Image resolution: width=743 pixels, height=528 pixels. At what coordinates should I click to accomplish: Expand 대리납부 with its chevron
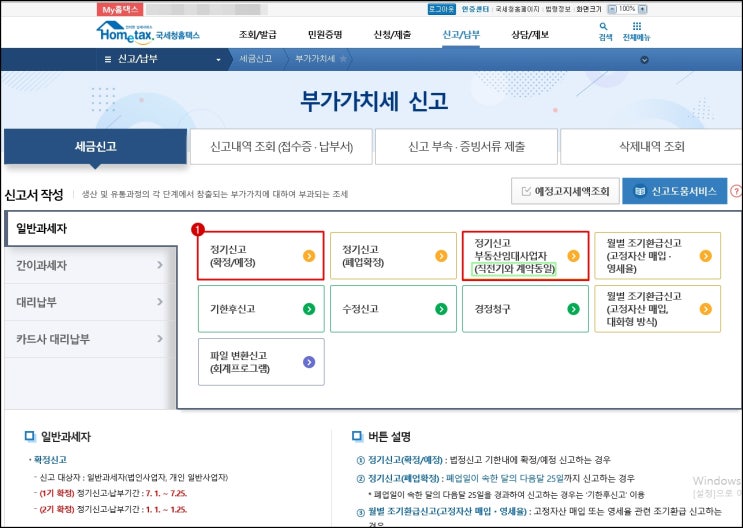160,302
